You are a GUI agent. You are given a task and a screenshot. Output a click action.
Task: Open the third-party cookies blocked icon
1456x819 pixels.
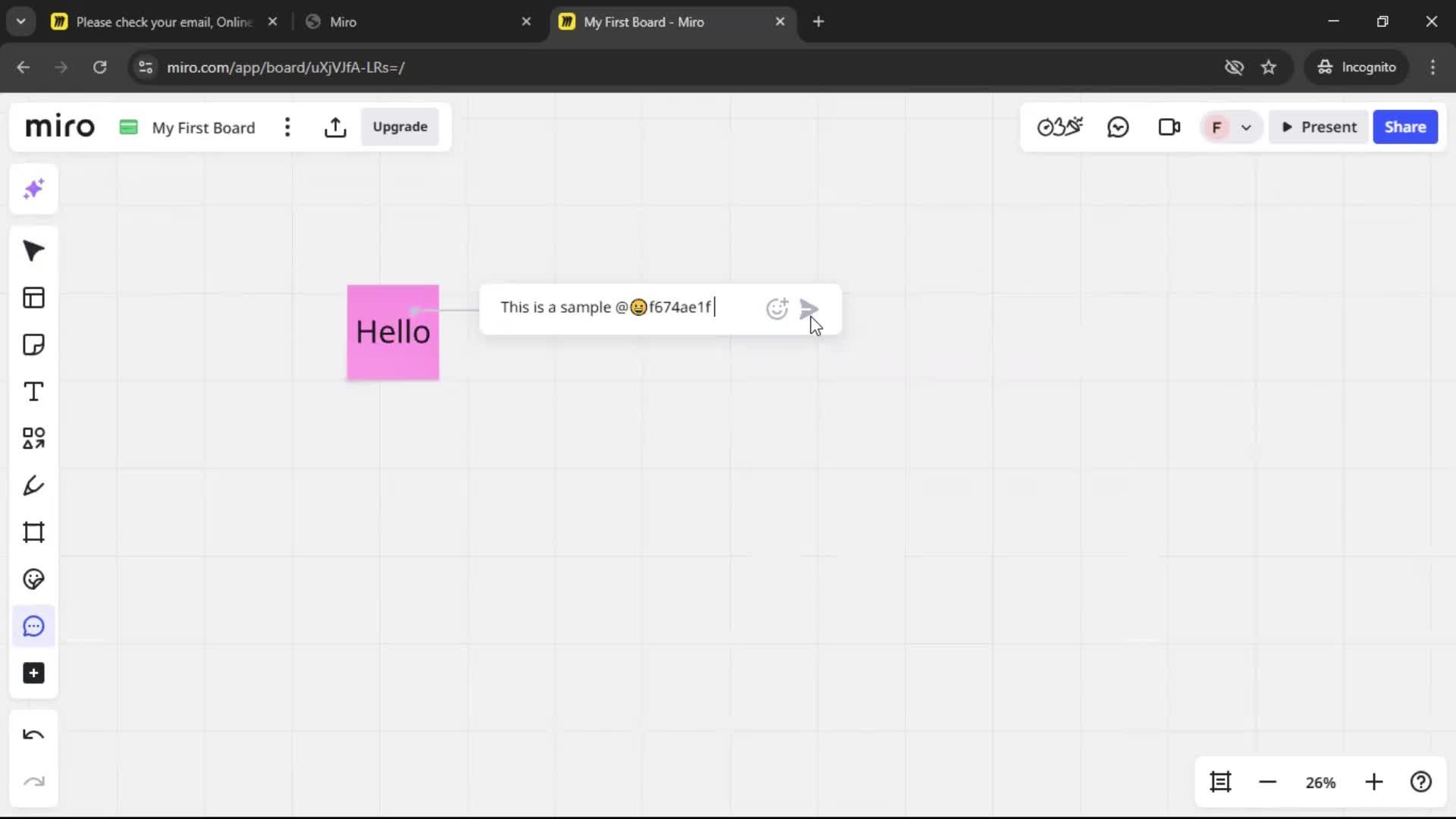[1235, 67]
